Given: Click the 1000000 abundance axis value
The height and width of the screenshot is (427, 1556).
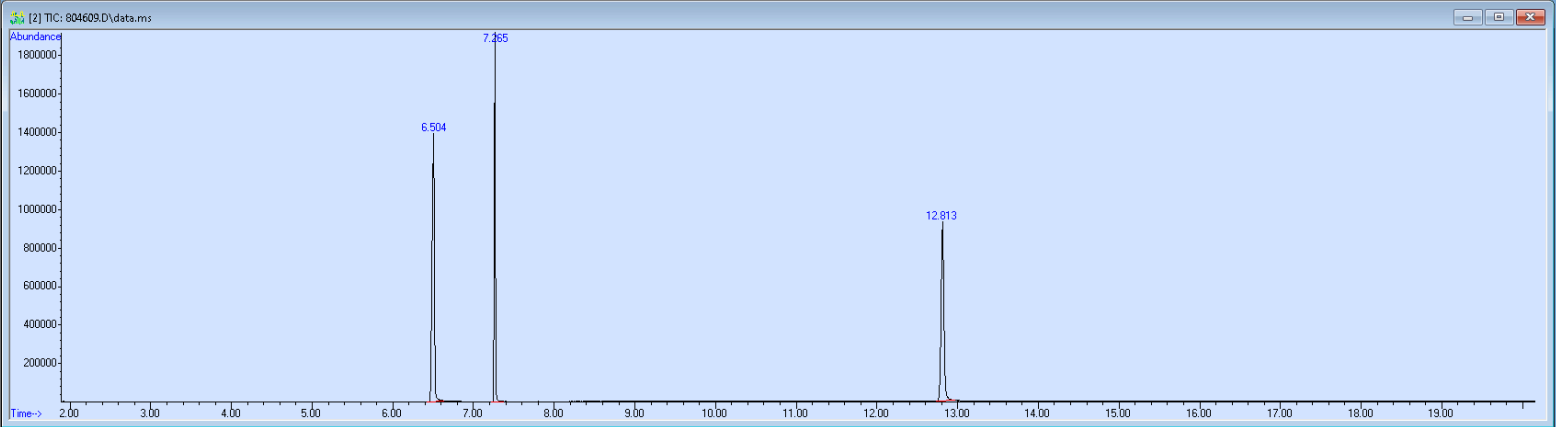Looking at the screenshot, I should [37, 209].
